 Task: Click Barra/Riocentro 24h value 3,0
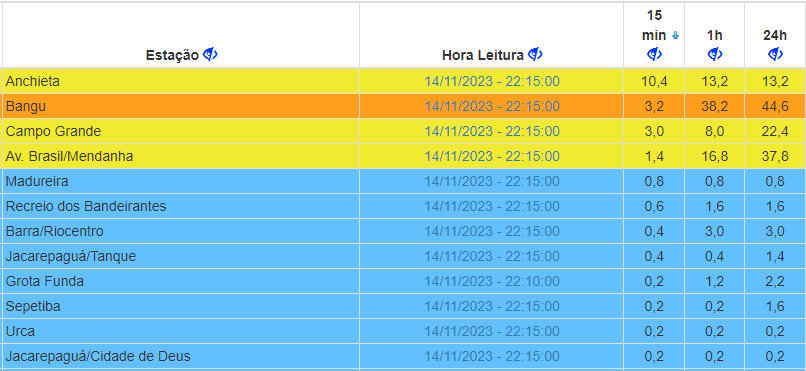pos(775,232)
